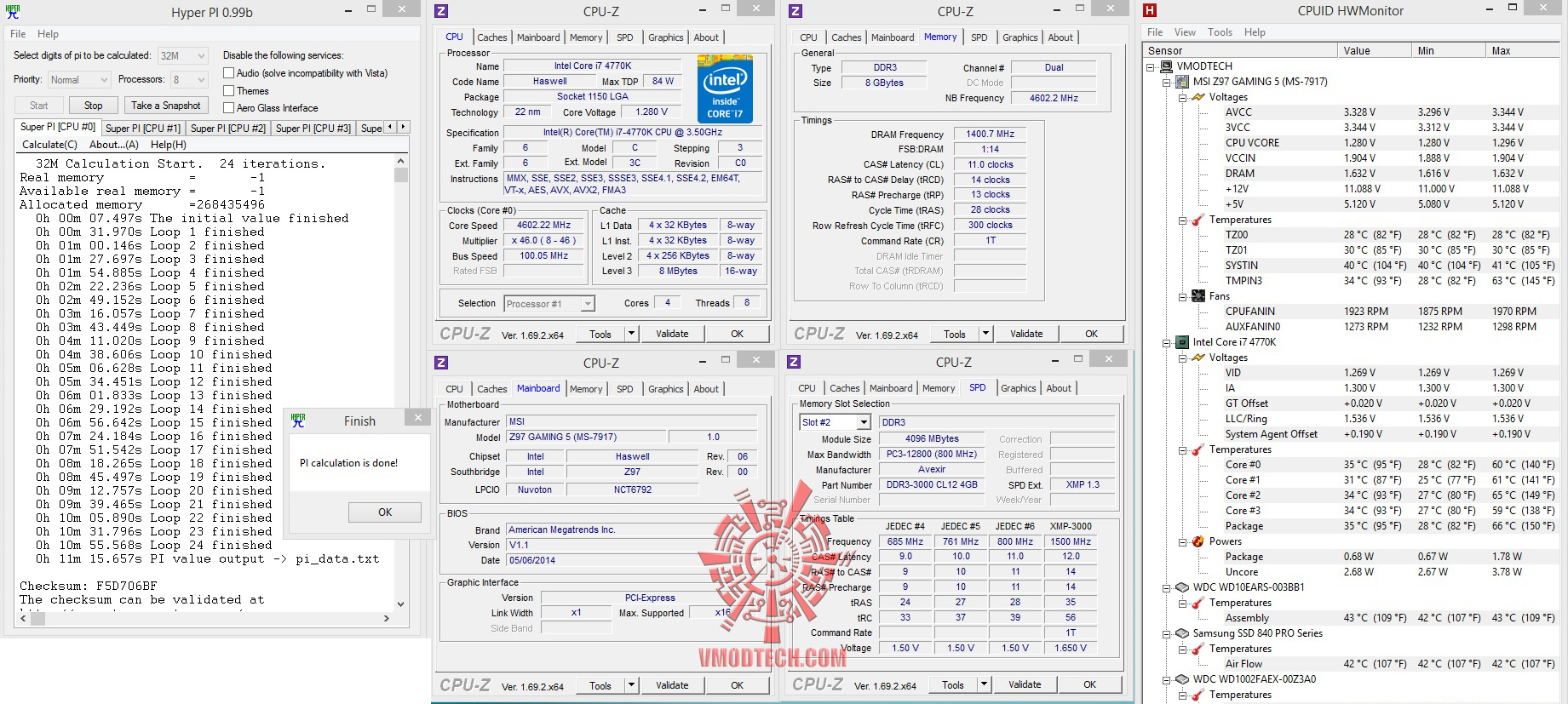The image size is (1568, 704).
Task: Collapse the VMODTECH tree node
Action: tap(1150, 66)
